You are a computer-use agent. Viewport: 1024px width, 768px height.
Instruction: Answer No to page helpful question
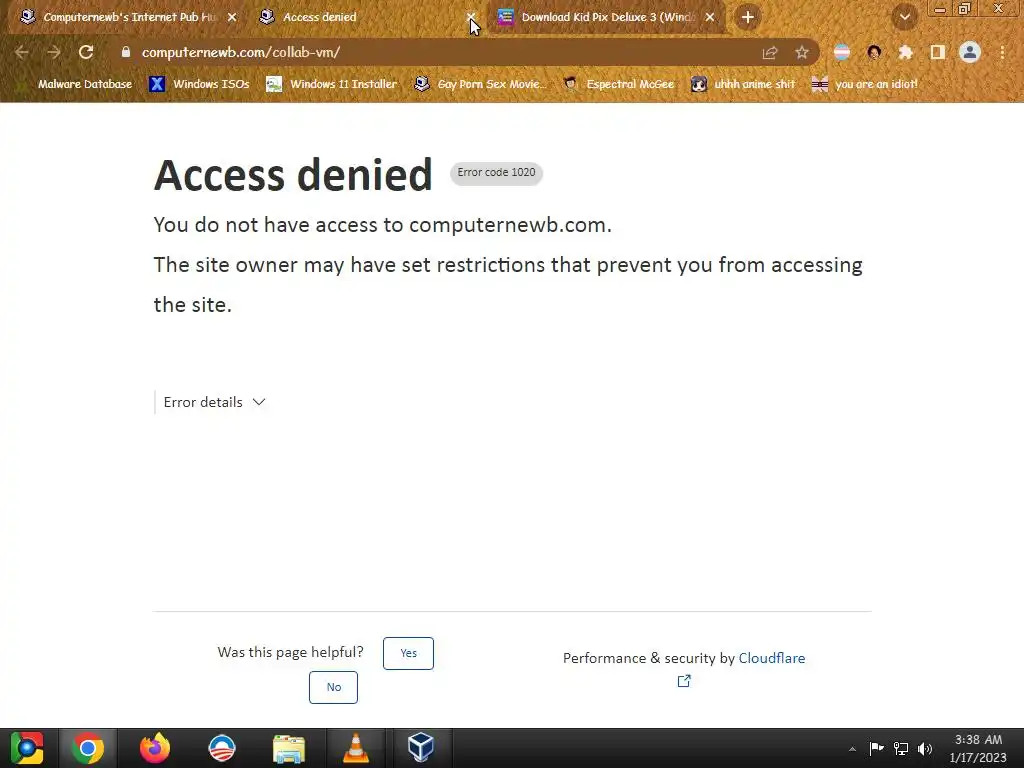[x=333, y=687]
